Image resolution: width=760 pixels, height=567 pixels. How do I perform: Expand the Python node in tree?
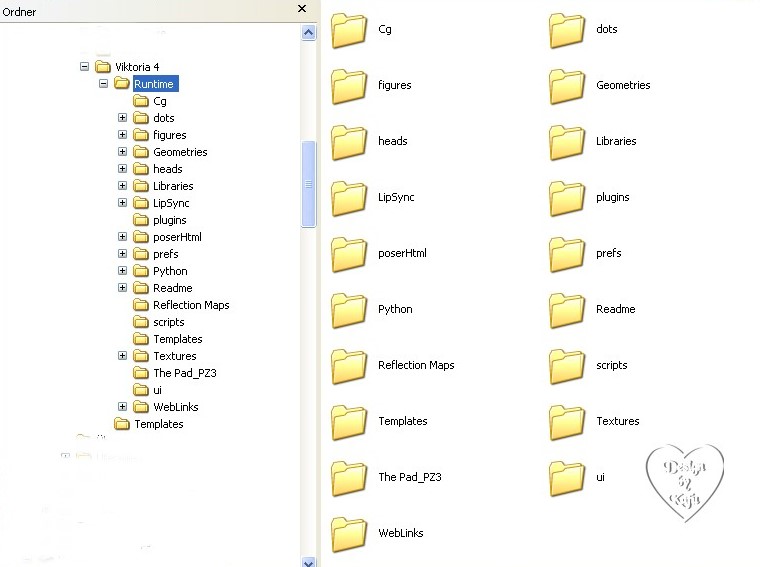point(122,270)
